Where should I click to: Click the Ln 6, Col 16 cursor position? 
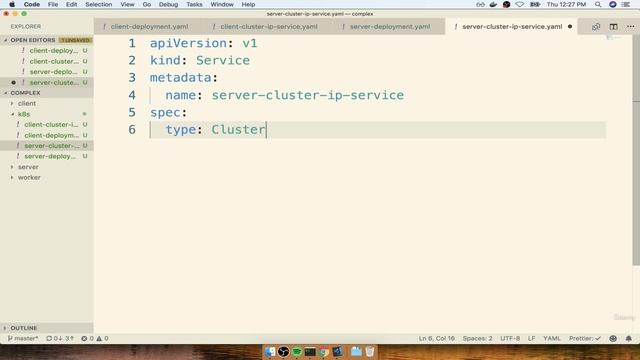[436, 338]
